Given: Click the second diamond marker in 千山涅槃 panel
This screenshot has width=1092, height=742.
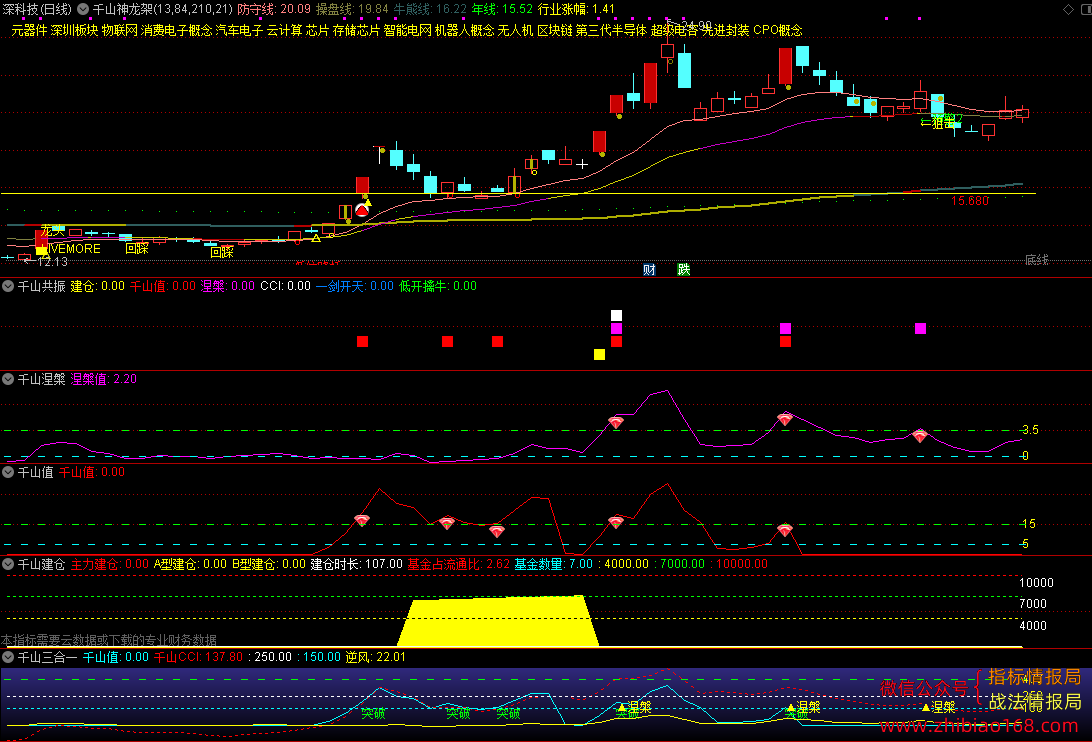Looking at the screenshot, I should coord(785,419).
